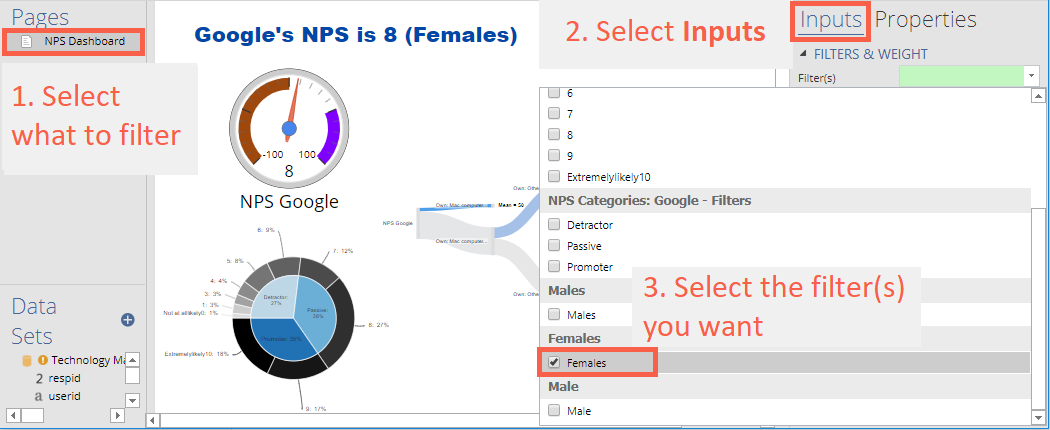Viewport: 1050px width, 430px height.
Task: Click the Data Sets panel scroll-up arrow
Action: coord(133,360)
